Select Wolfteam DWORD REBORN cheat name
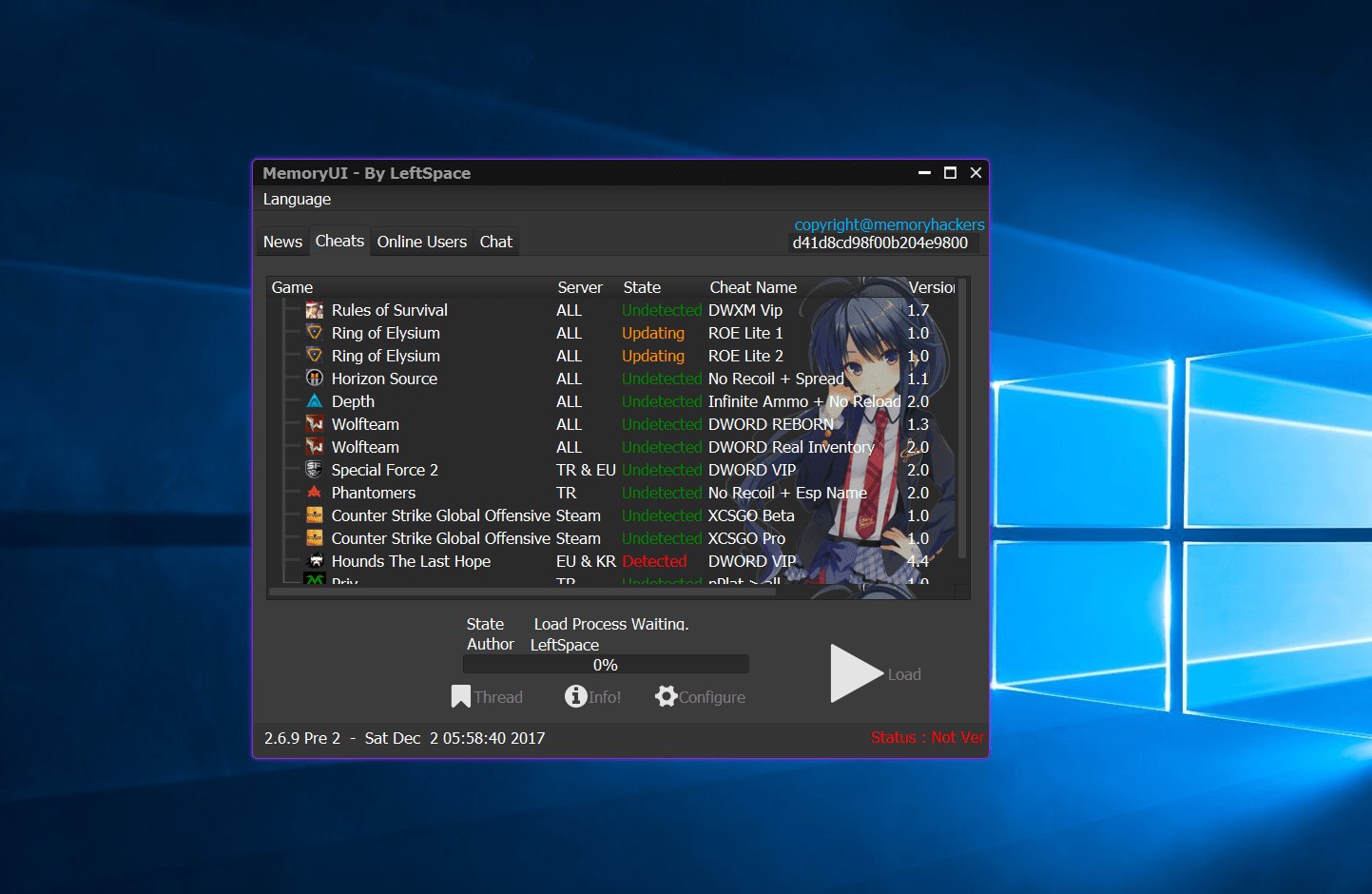Image resolution: width=1372 pixels, height=894 pixels. tap(770, 424)
